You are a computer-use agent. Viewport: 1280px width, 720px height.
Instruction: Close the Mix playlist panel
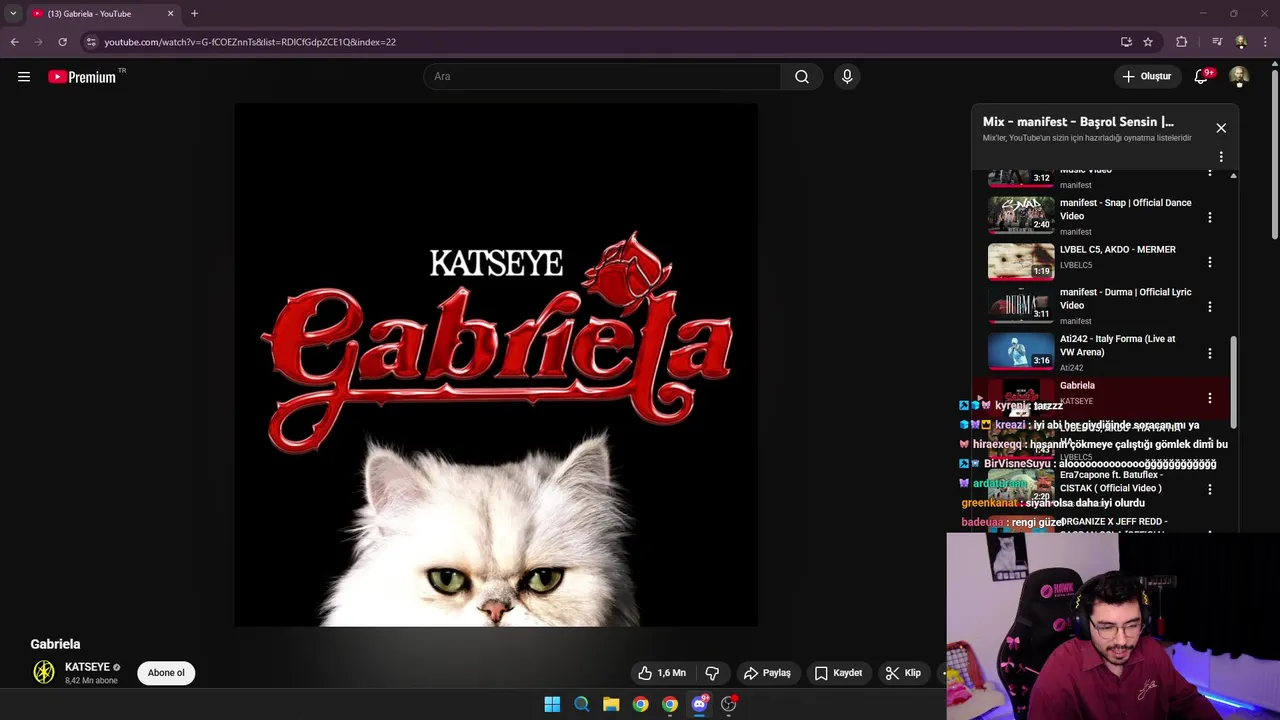(1221, 128)
